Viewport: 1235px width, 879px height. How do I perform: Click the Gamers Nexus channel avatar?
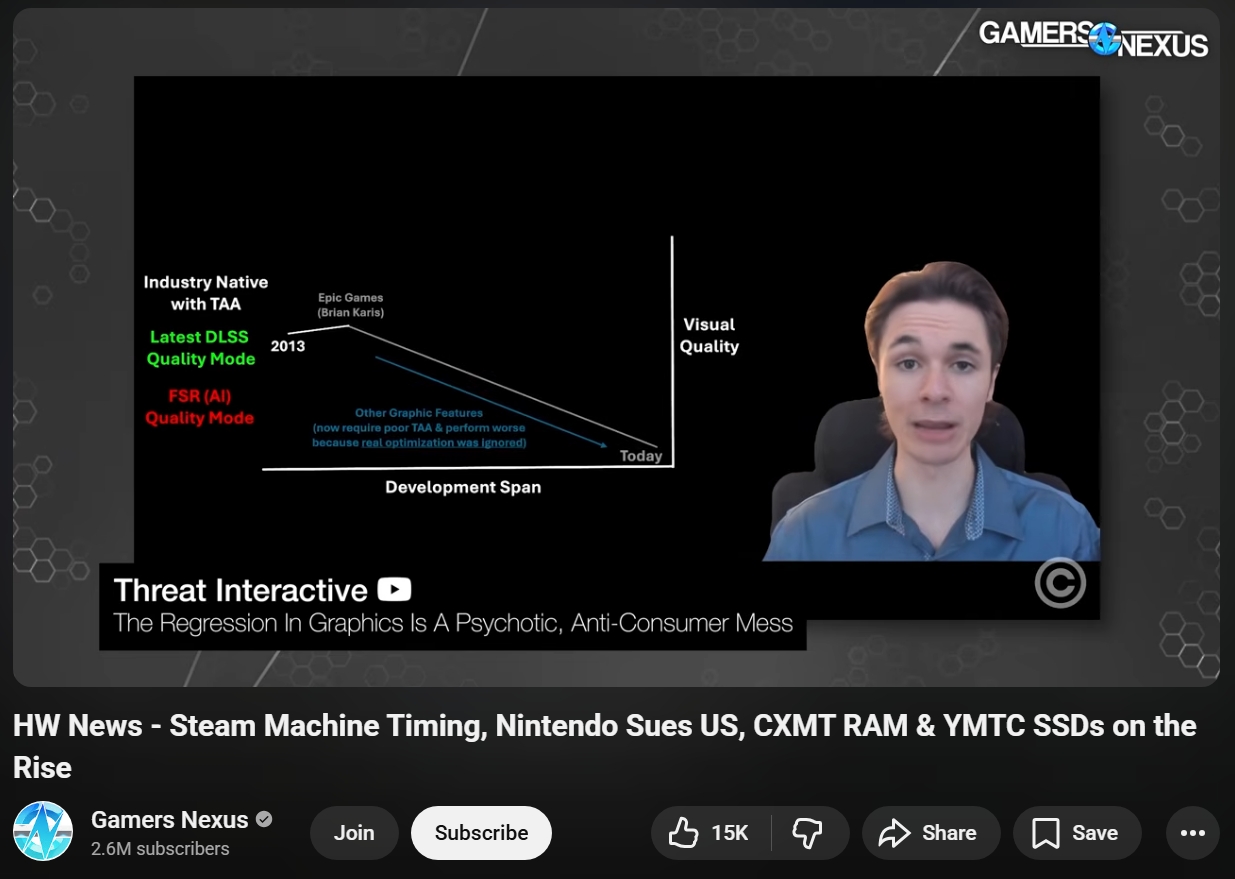click(43, 831)
